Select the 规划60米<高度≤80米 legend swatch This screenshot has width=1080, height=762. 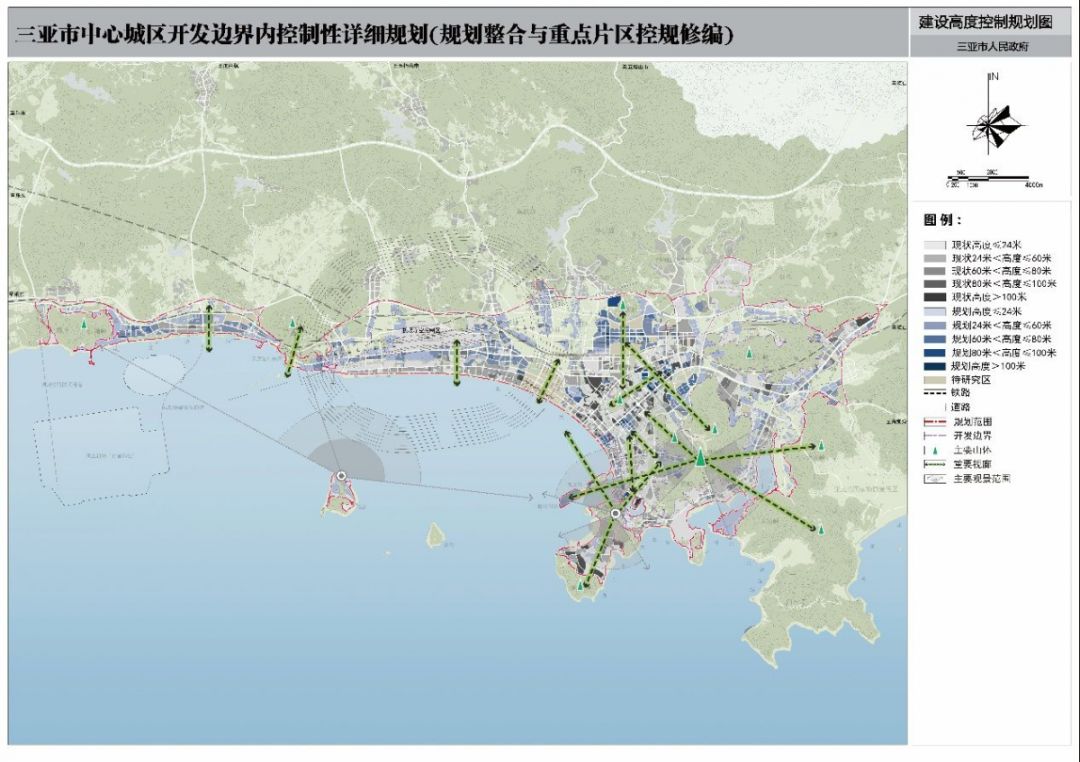933,339
